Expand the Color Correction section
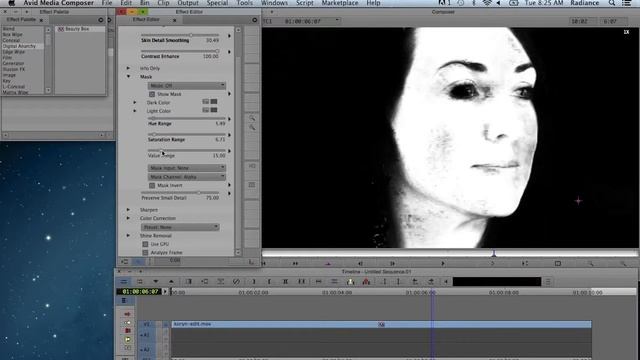The image size is (640, 360). pos(128,218)
